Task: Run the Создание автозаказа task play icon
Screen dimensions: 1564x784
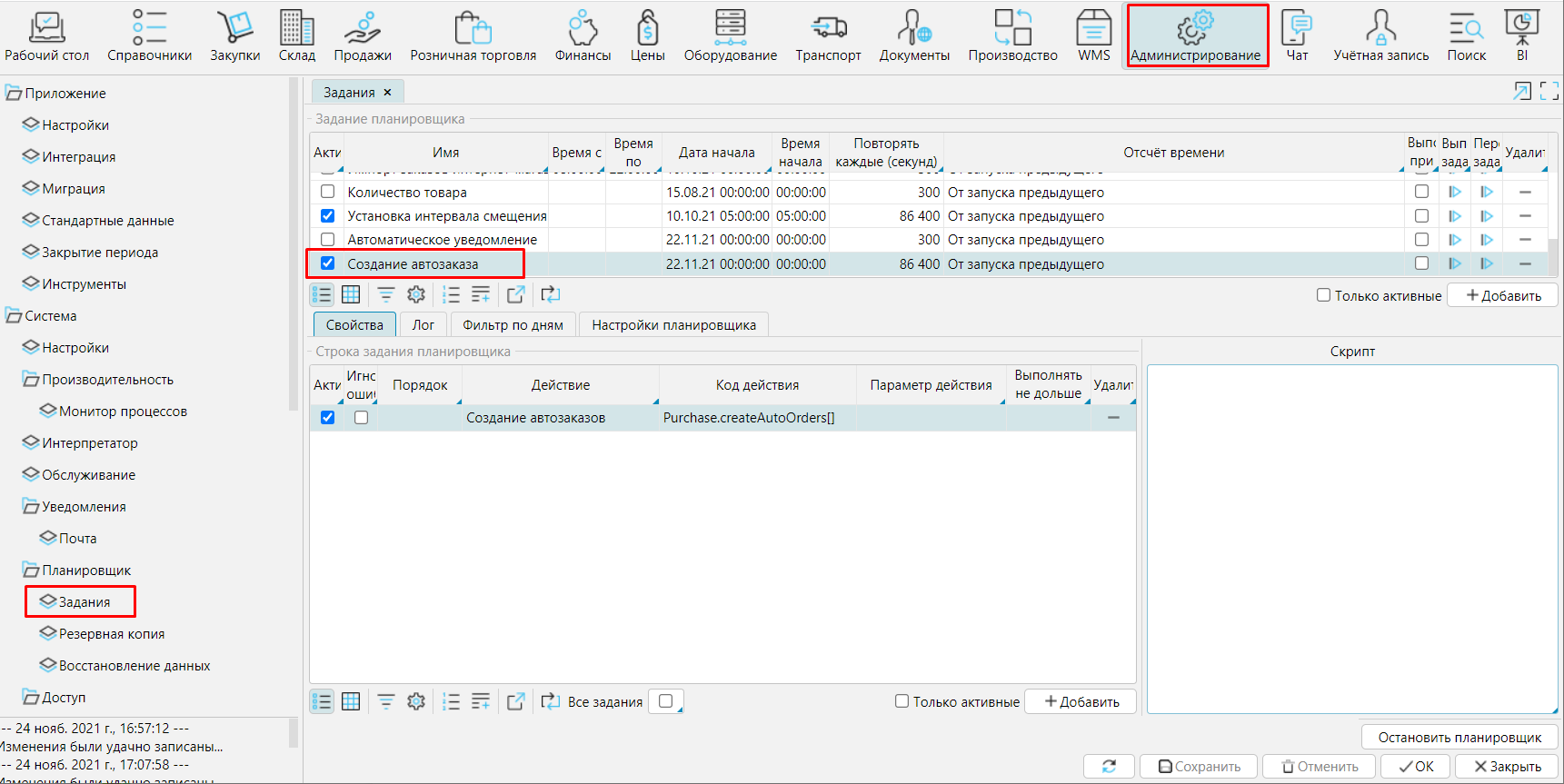Action: [1455, 263]
